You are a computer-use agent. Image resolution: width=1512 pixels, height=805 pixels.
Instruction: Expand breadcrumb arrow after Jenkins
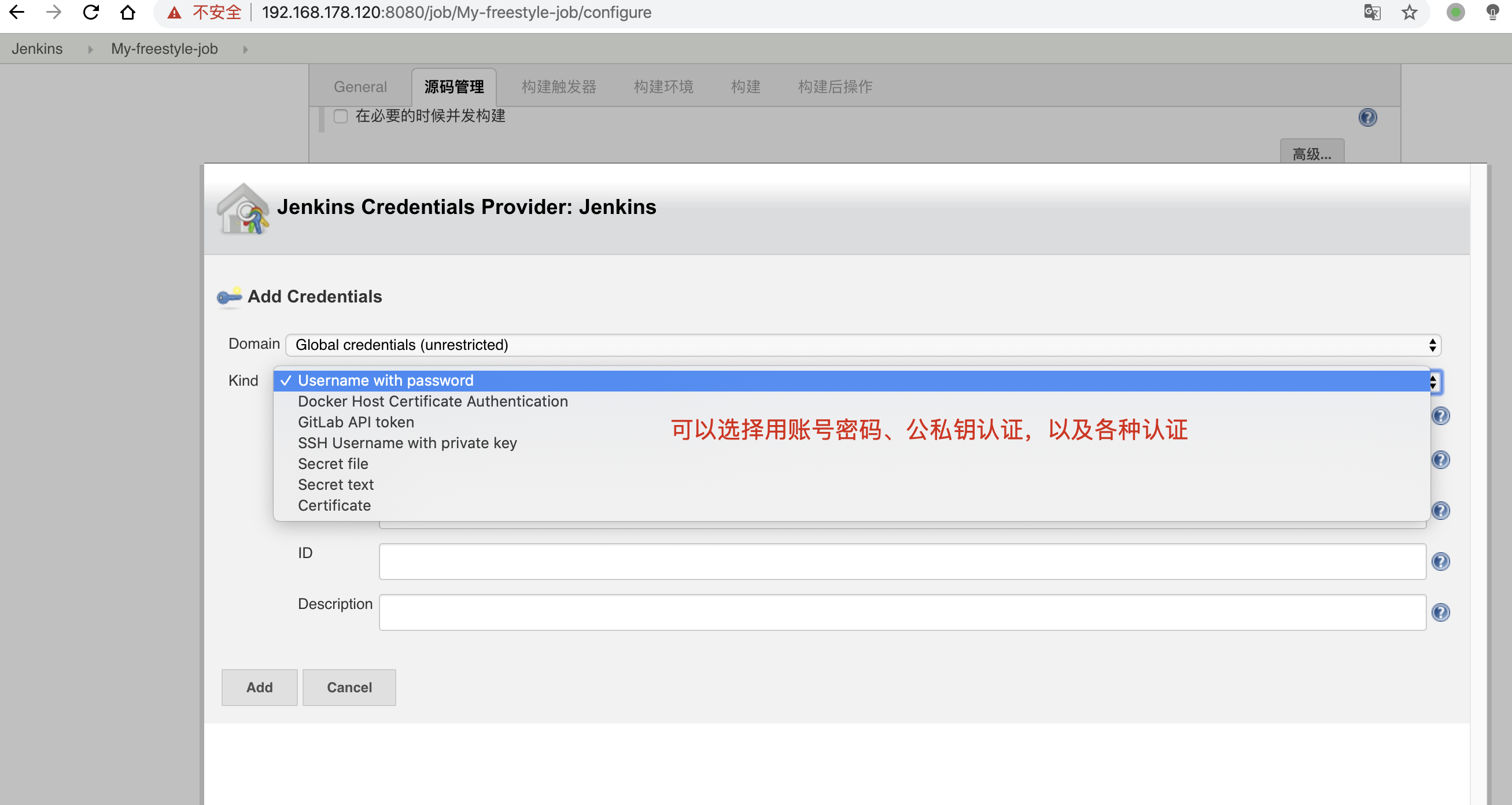tap(90, 49)
